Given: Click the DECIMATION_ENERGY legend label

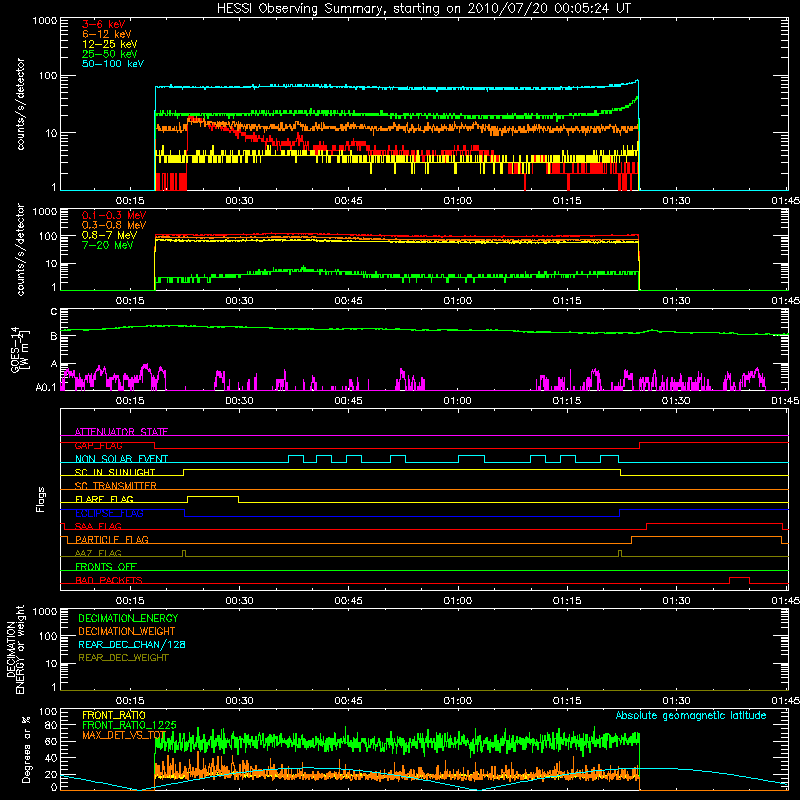Looking at the screenshot, I should click(128, 618).
